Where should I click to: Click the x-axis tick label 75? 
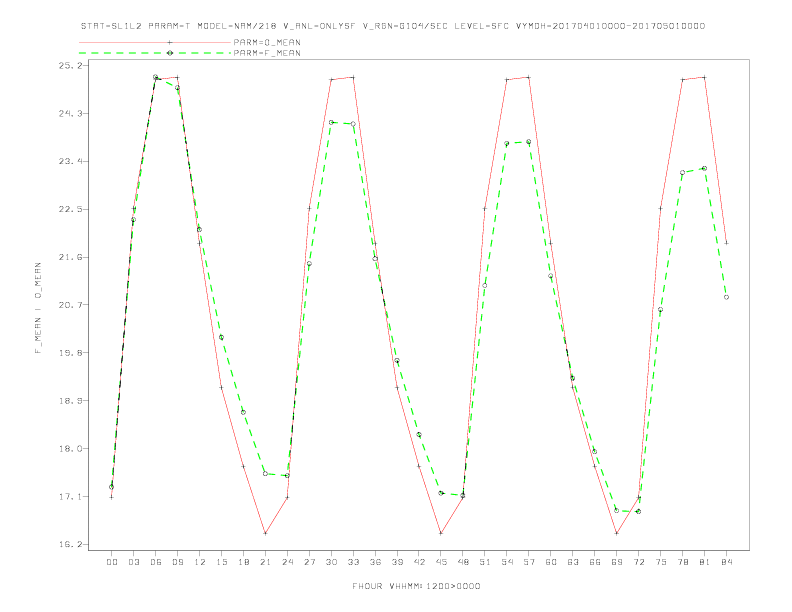coord(661,562)
